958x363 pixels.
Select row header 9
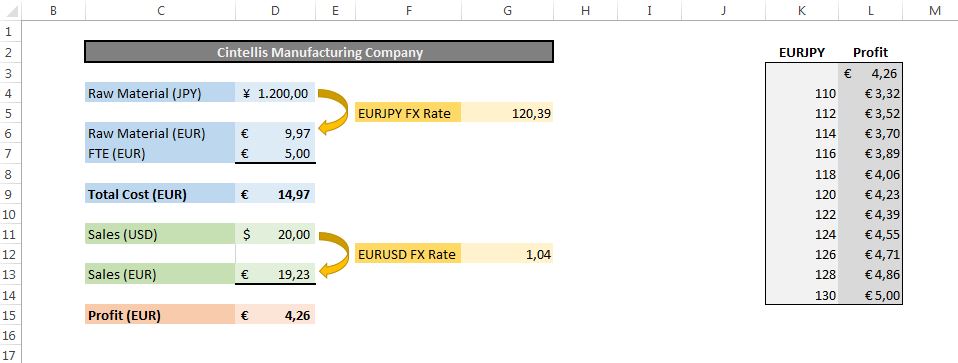tap(8, 194)
